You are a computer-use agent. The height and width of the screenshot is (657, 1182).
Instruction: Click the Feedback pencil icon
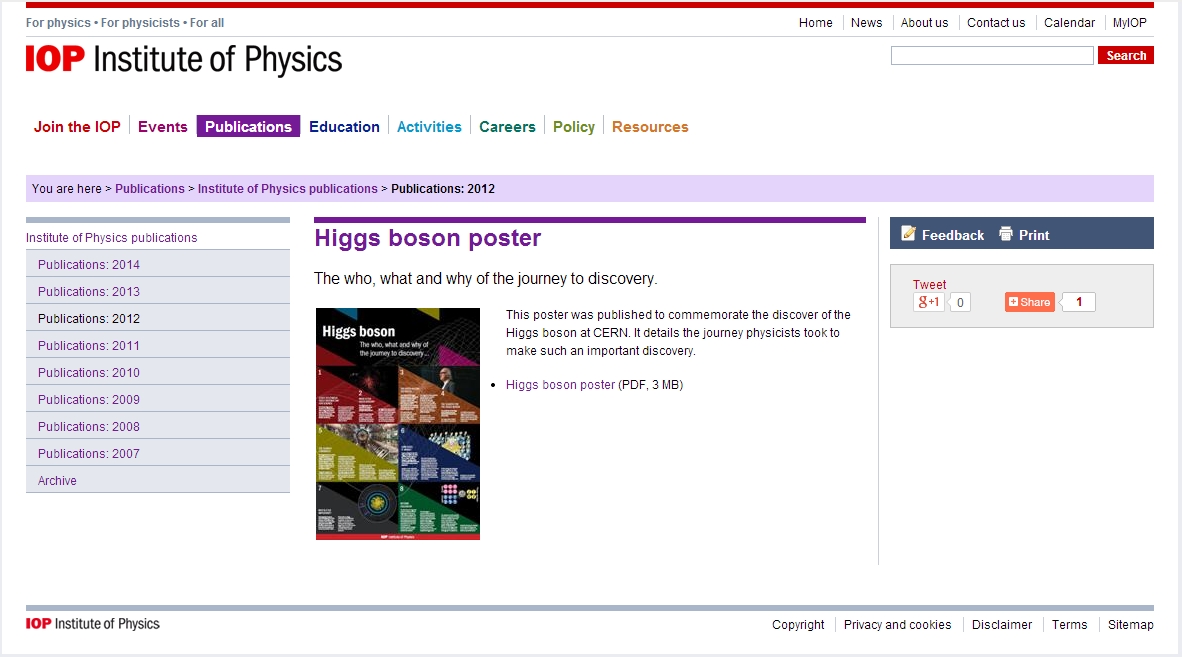click(908, 234)
